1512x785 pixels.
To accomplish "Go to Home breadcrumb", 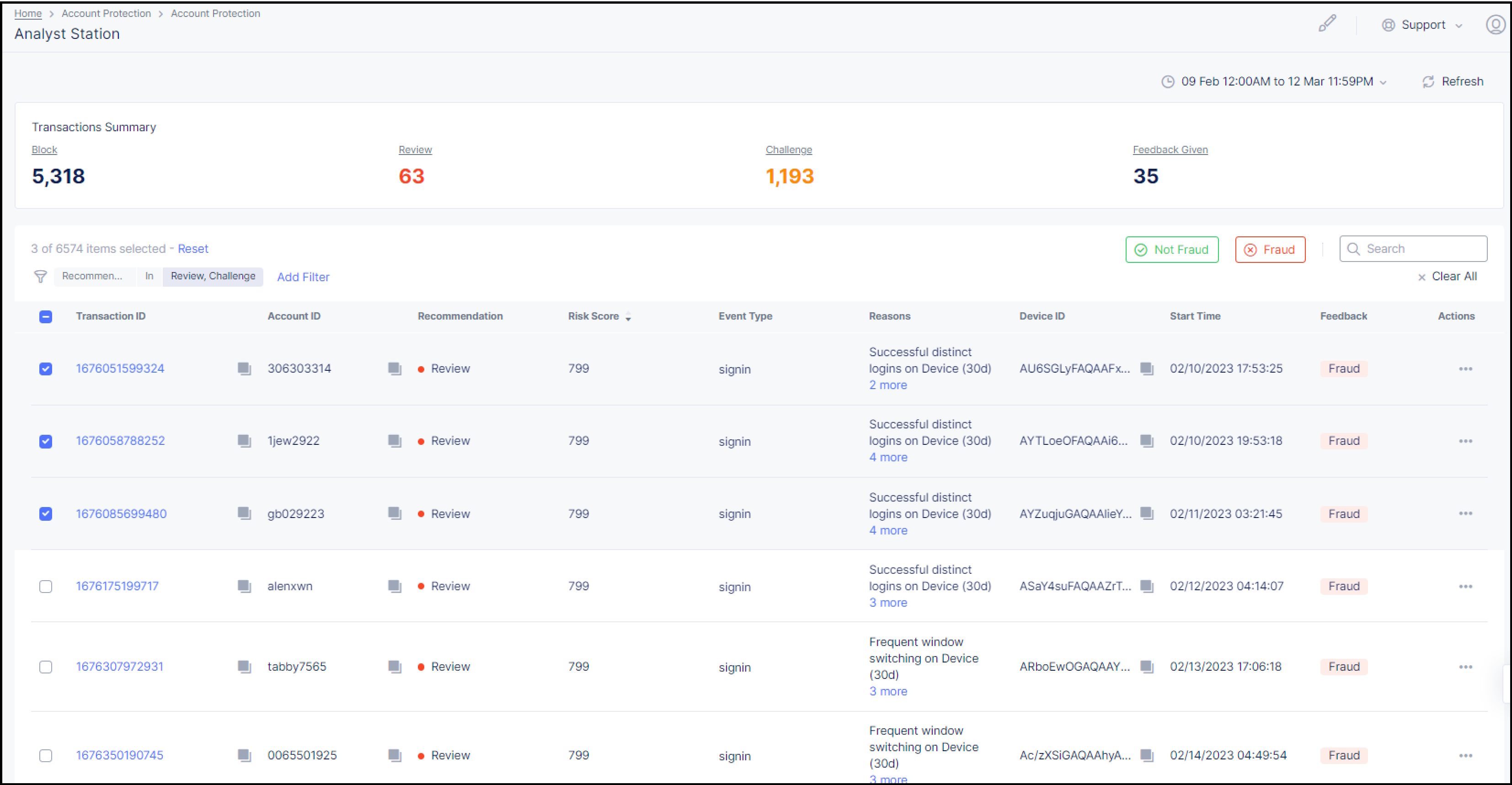I will point(27,13).
